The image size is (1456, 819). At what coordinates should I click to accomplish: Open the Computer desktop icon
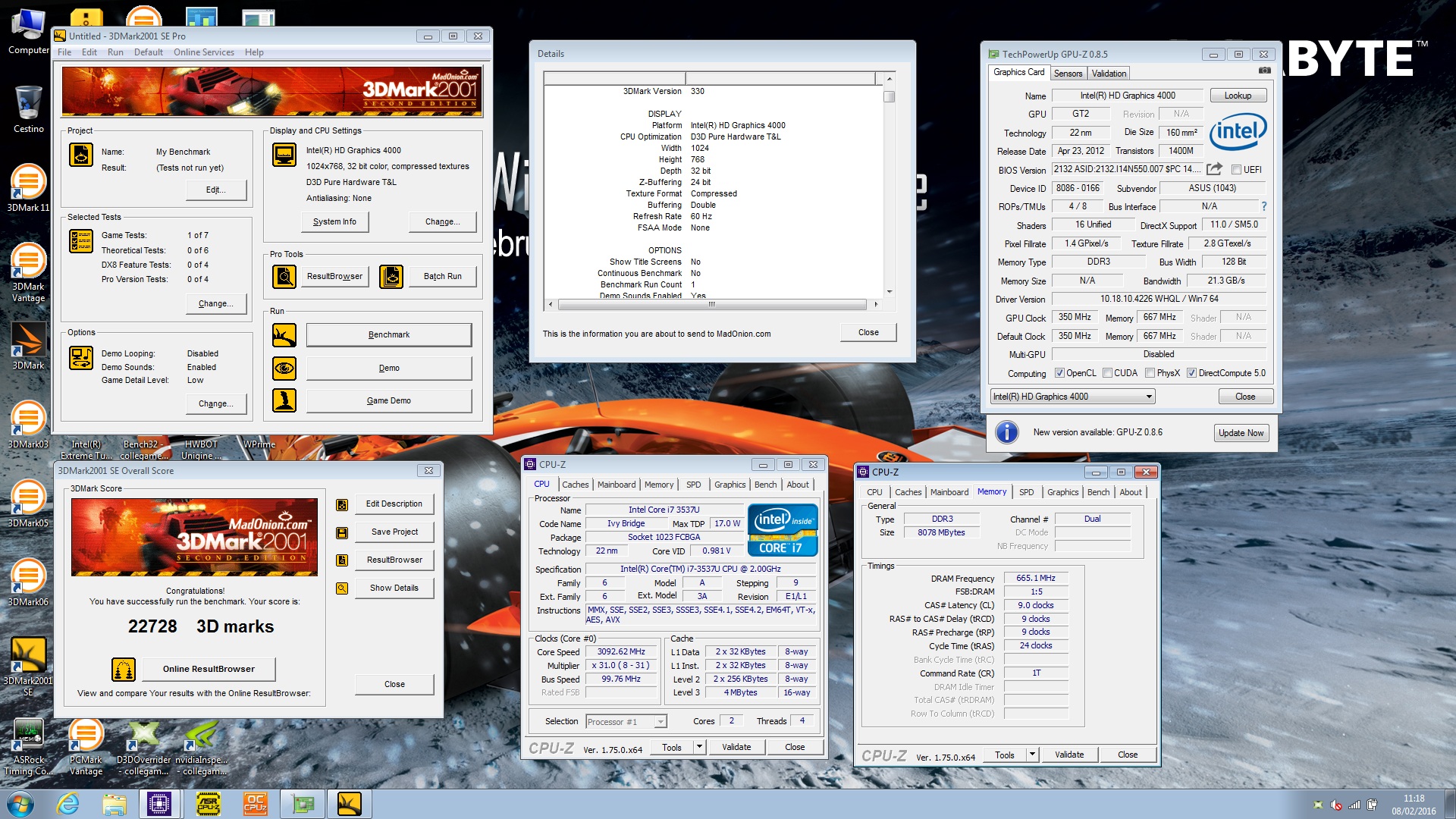28,32
